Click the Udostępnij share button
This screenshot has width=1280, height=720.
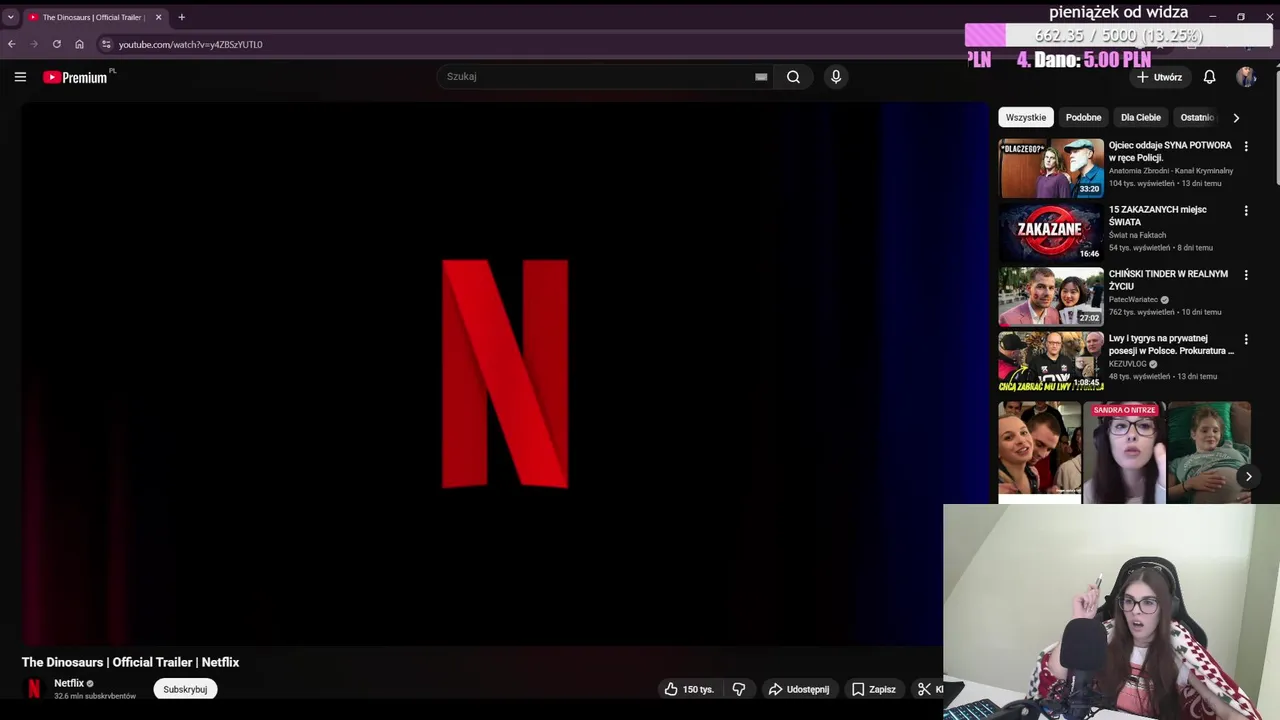(x=798, y=689)
